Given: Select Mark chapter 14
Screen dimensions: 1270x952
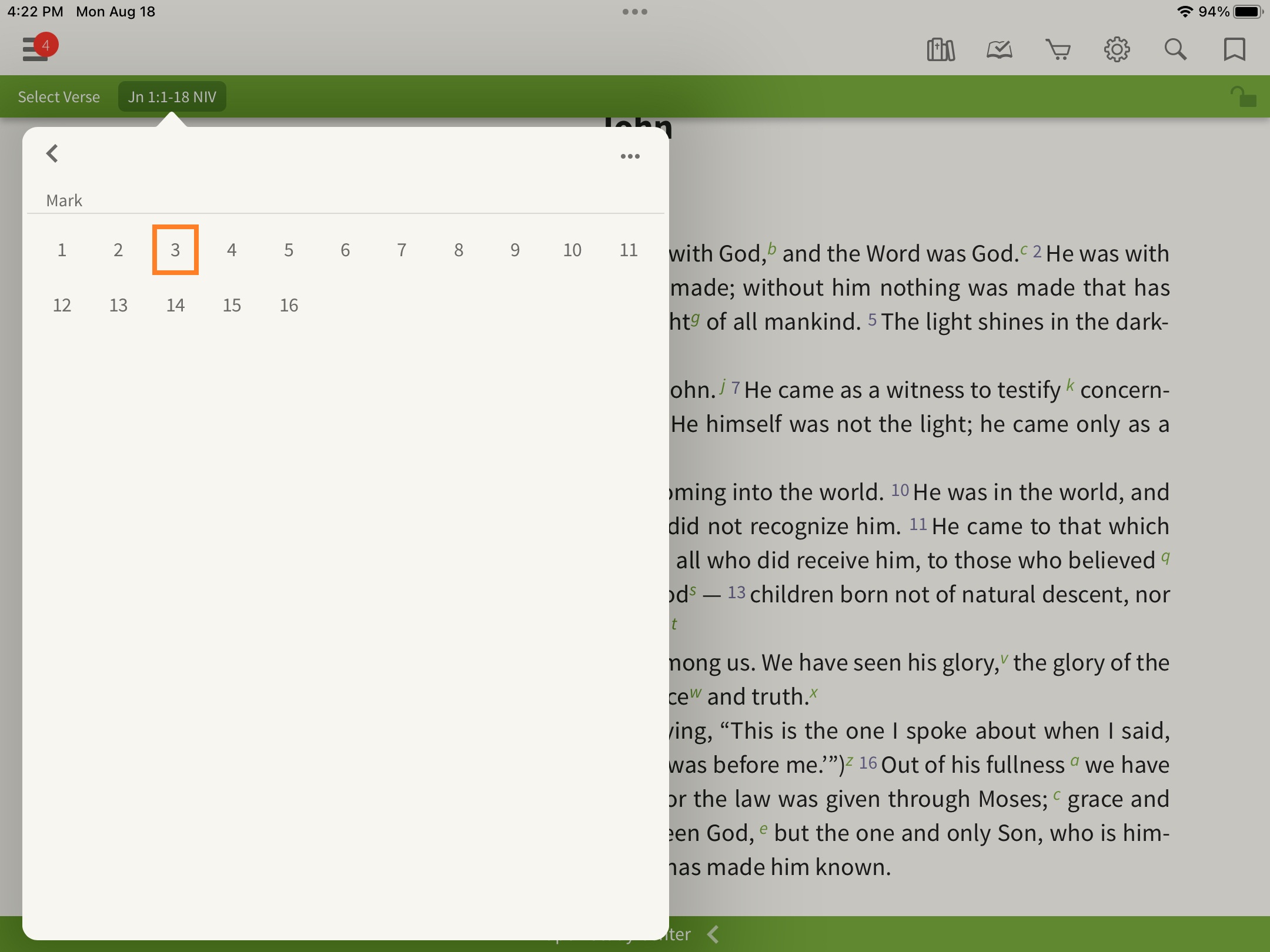Looking at the screenshot, I should point(175,306).
